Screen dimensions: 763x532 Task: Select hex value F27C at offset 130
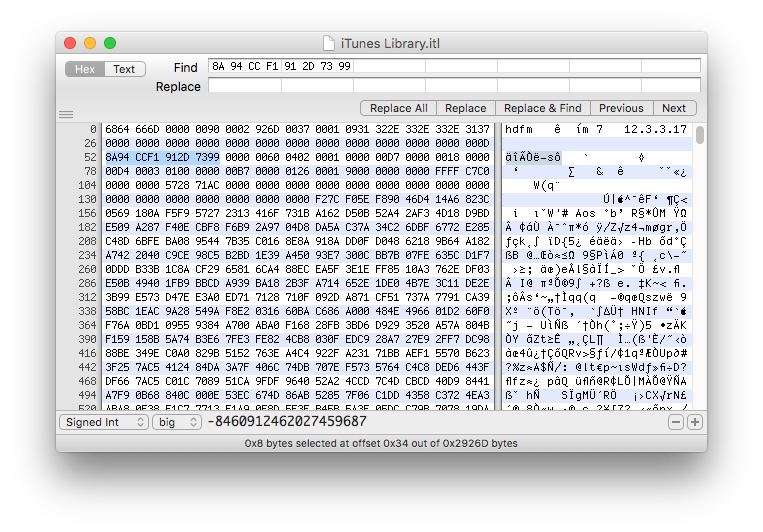(x=327, y=200)
